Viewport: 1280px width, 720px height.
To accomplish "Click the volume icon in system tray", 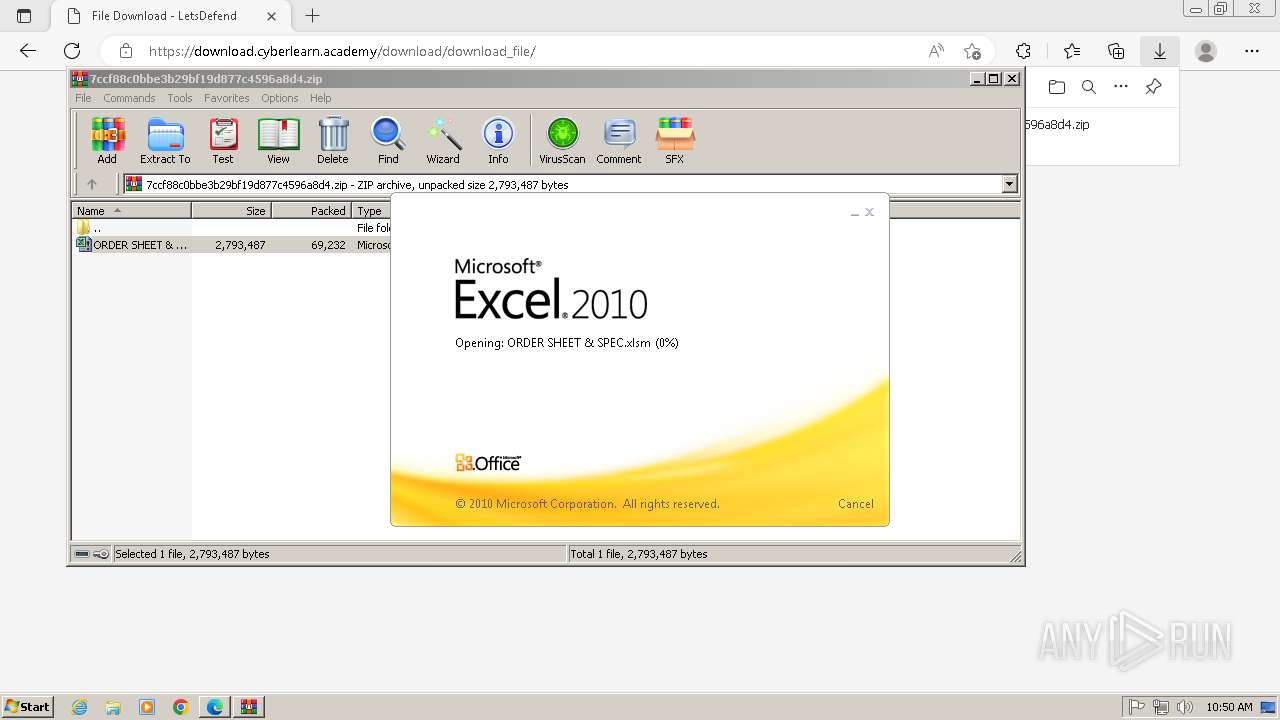I will [1185, 707].
